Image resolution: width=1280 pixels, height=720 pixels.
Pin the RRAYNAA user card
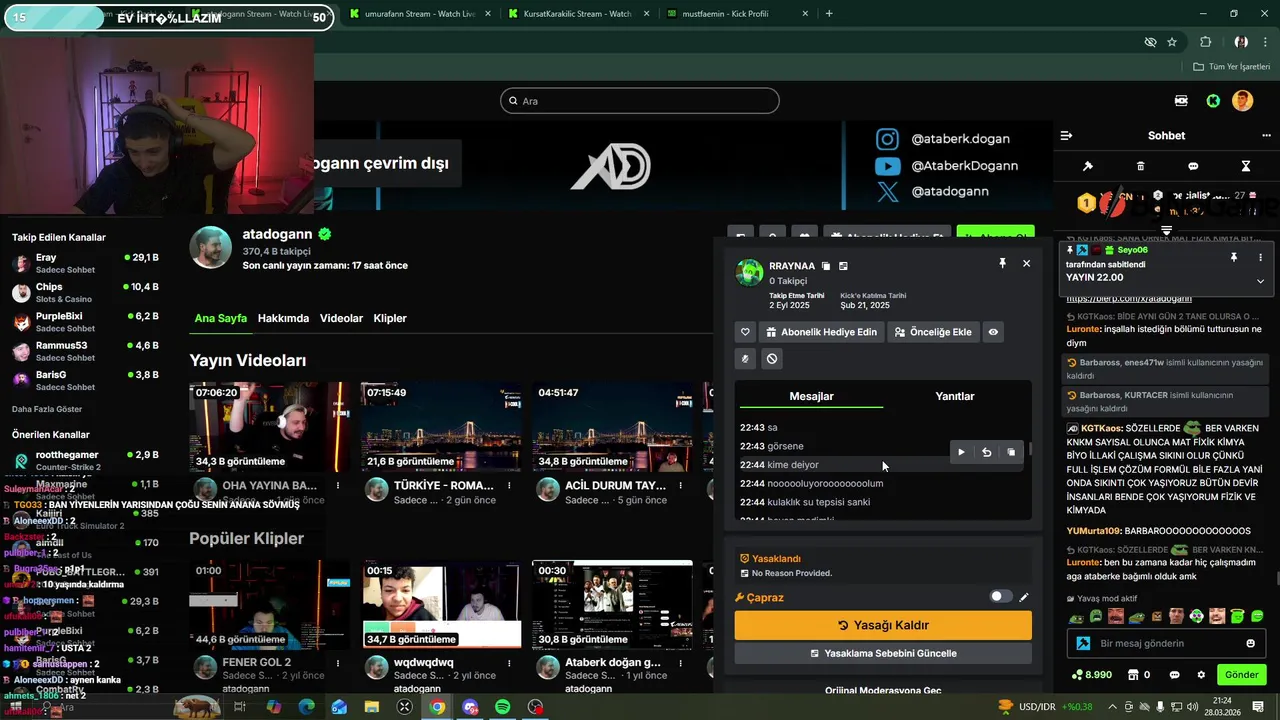1002,263
